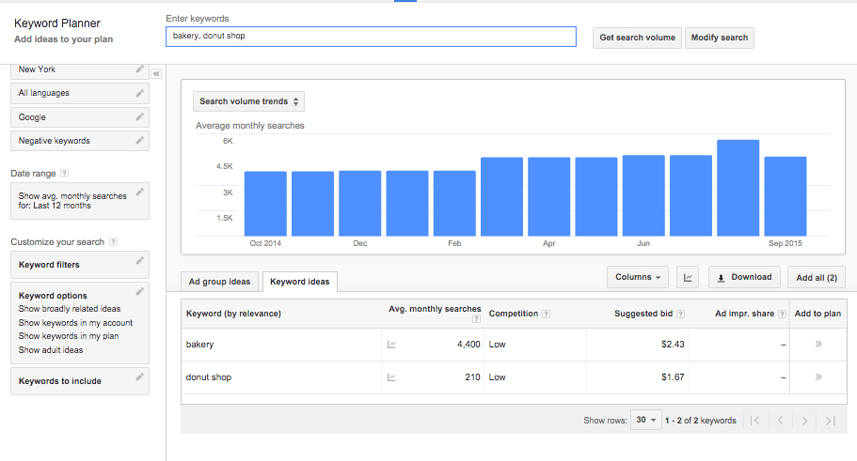Open New York location setting
Image resolution: width=857 pixels, height=461 pixels.
pyautogui.click(x=80, y=70)
